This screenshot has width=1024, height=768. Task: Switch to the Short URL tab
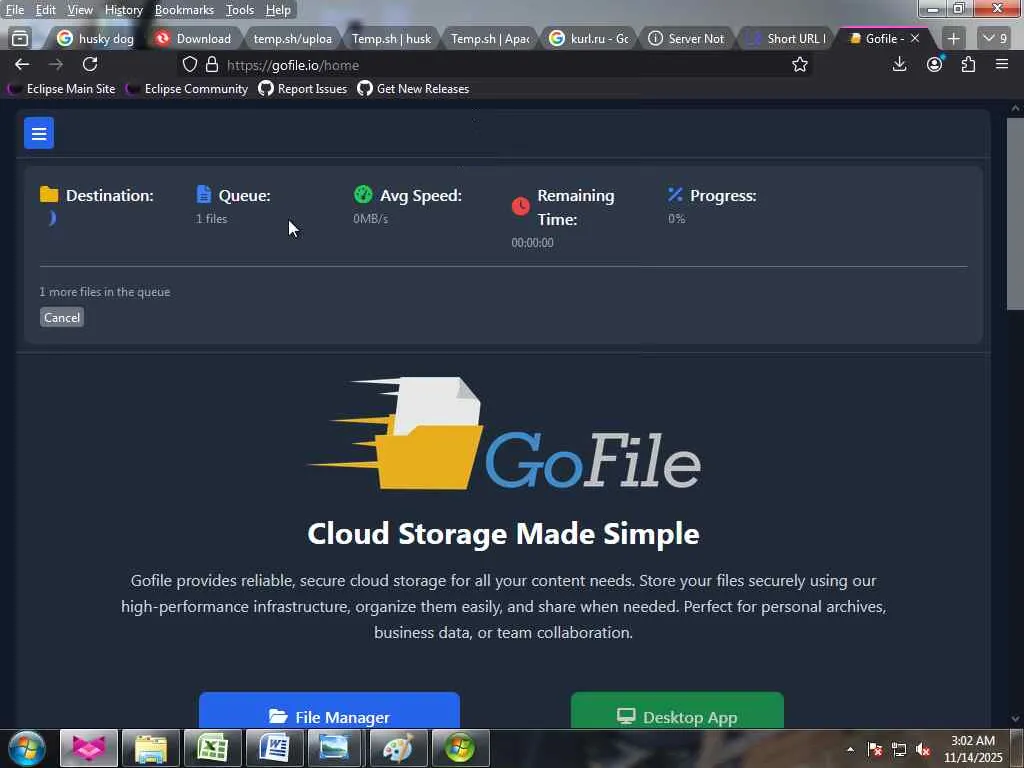pos(786,39)
